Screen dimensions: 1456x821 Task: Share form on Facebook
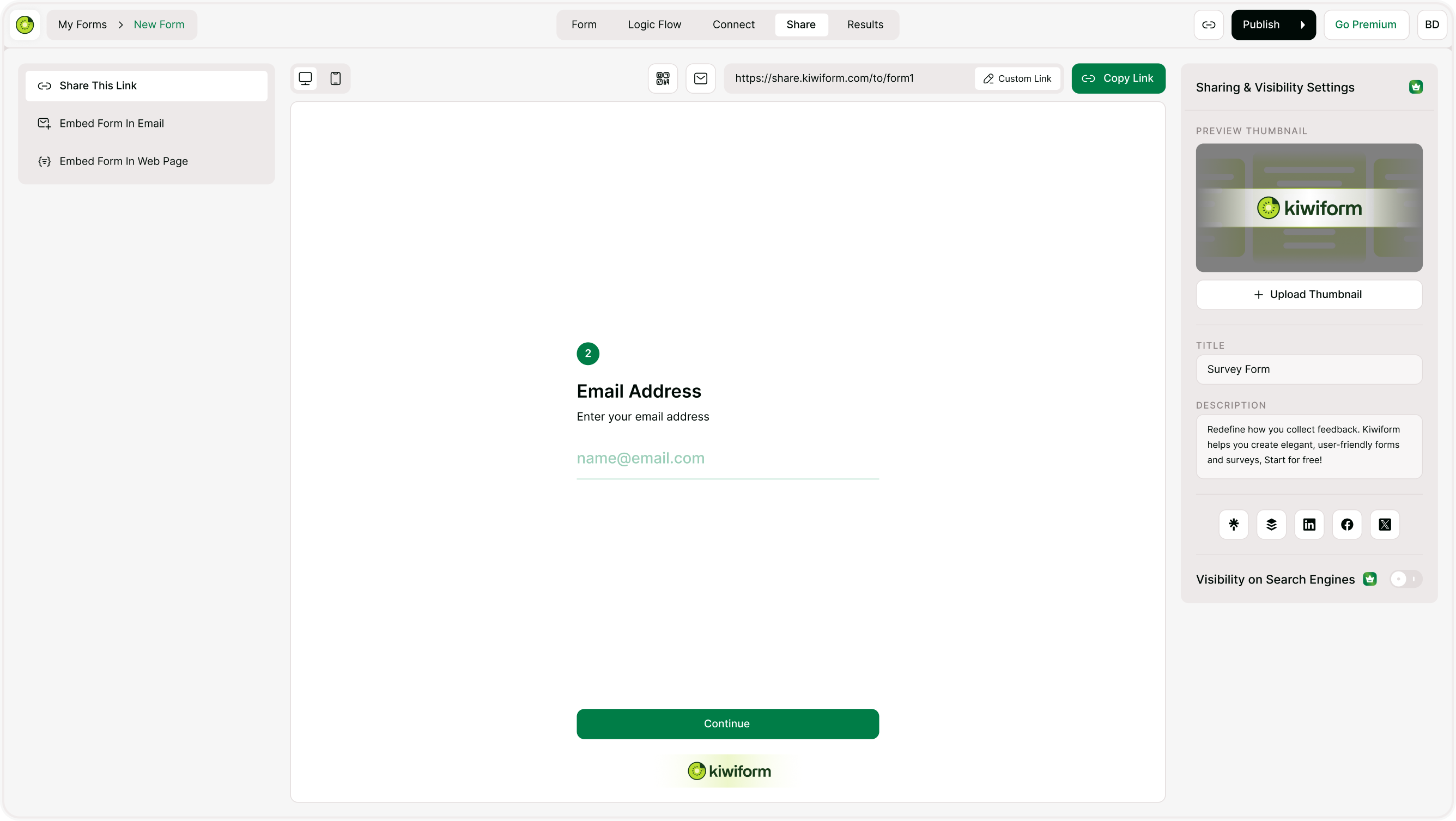click(x=1347, y=524)
